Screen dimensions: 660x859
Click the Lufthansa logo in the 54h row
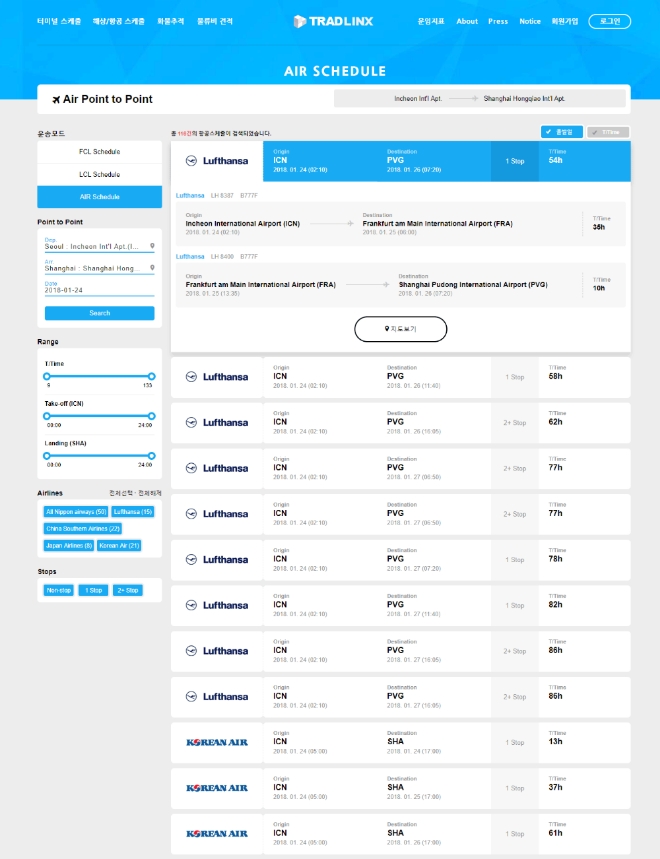[217, 161]
